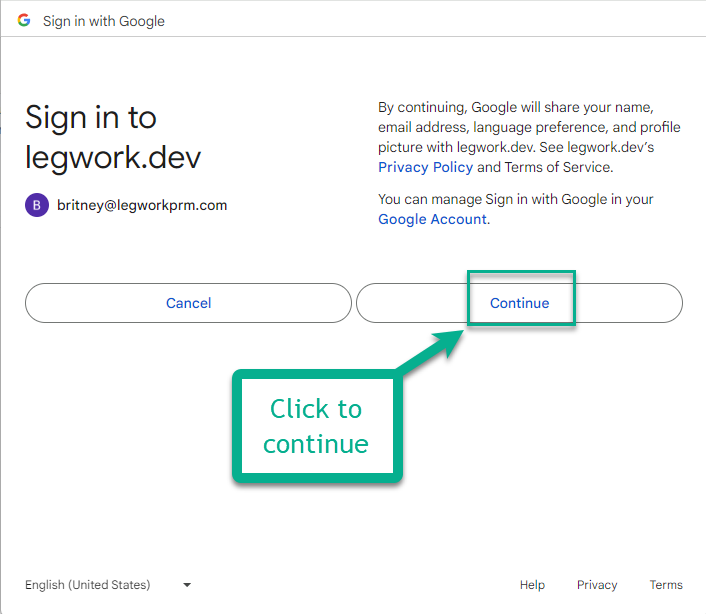
Task: Click the Google 'G' logo icon
Action: click(x=24, y=20)
